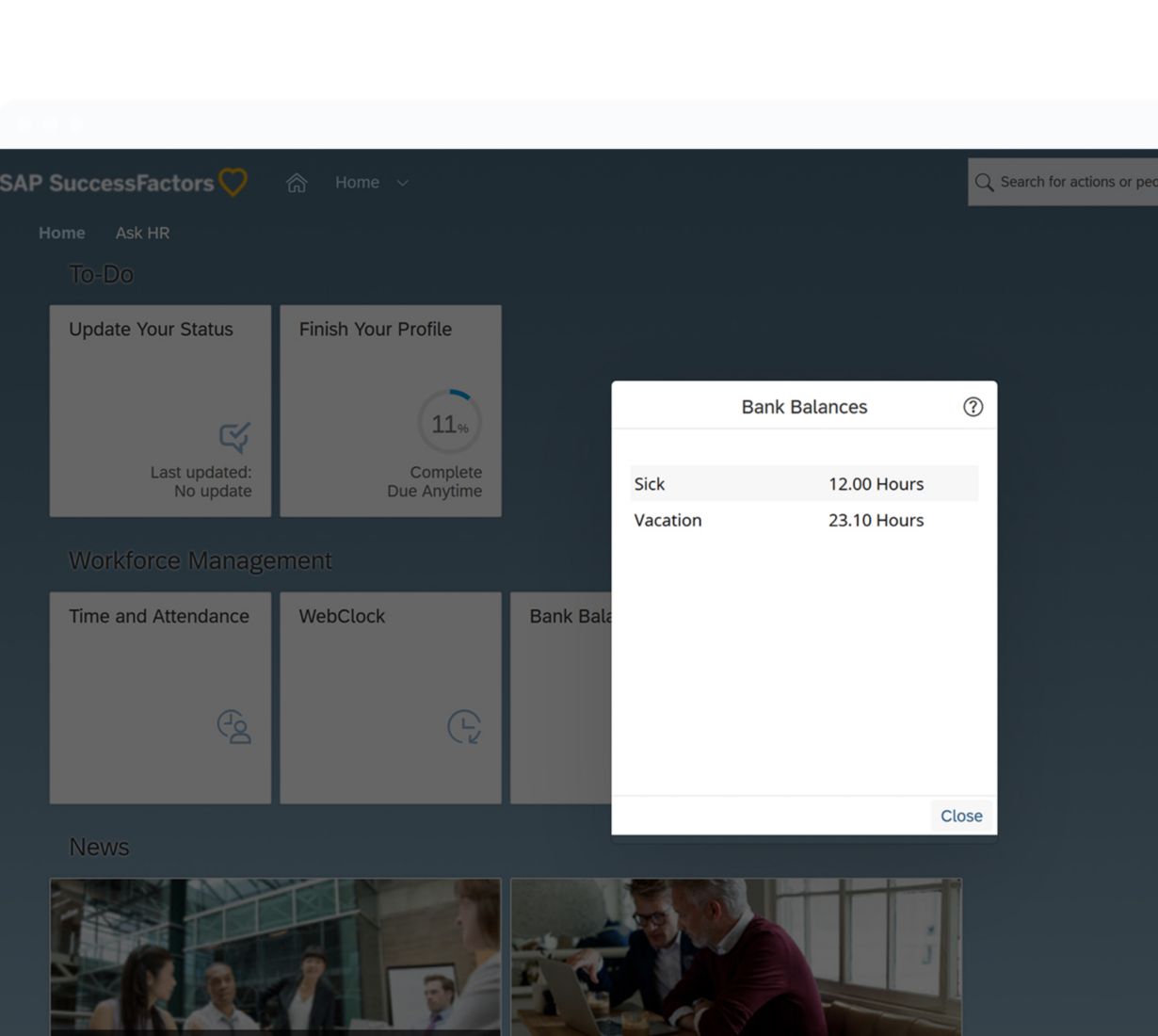1158x1036 pixels.
Task: Open the Finish Your Profile tile title
Action: tap(375, 330)
